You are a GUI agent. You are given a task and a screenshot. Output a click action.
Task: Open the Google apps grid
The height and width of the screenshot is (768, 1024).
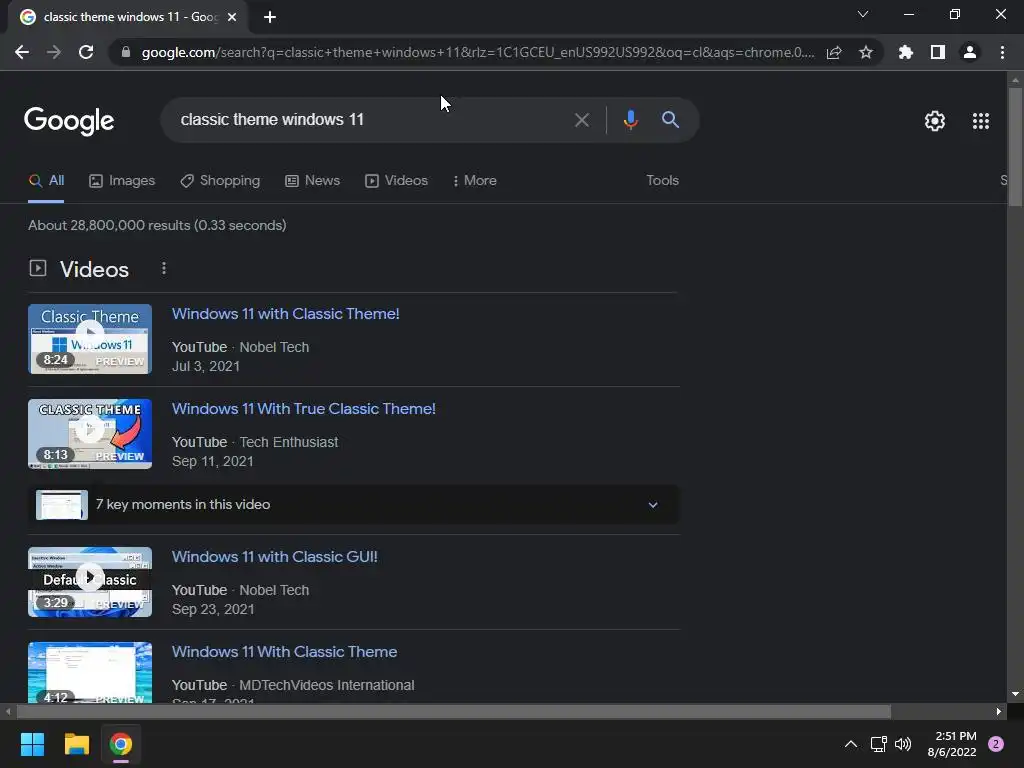pyautogui.click(x=981, y=121)
